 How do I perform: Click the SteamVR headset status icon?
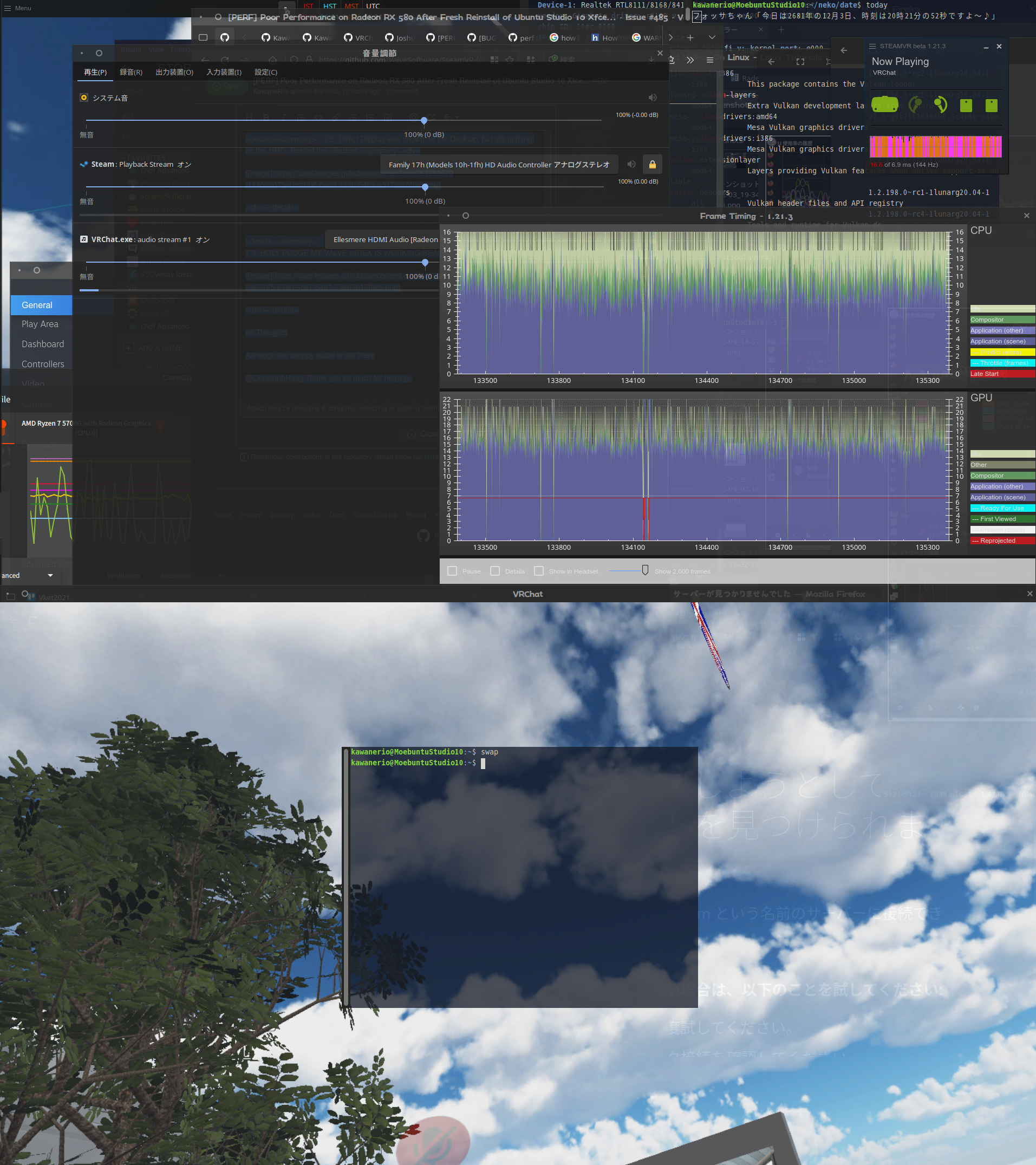pos(884,105)
